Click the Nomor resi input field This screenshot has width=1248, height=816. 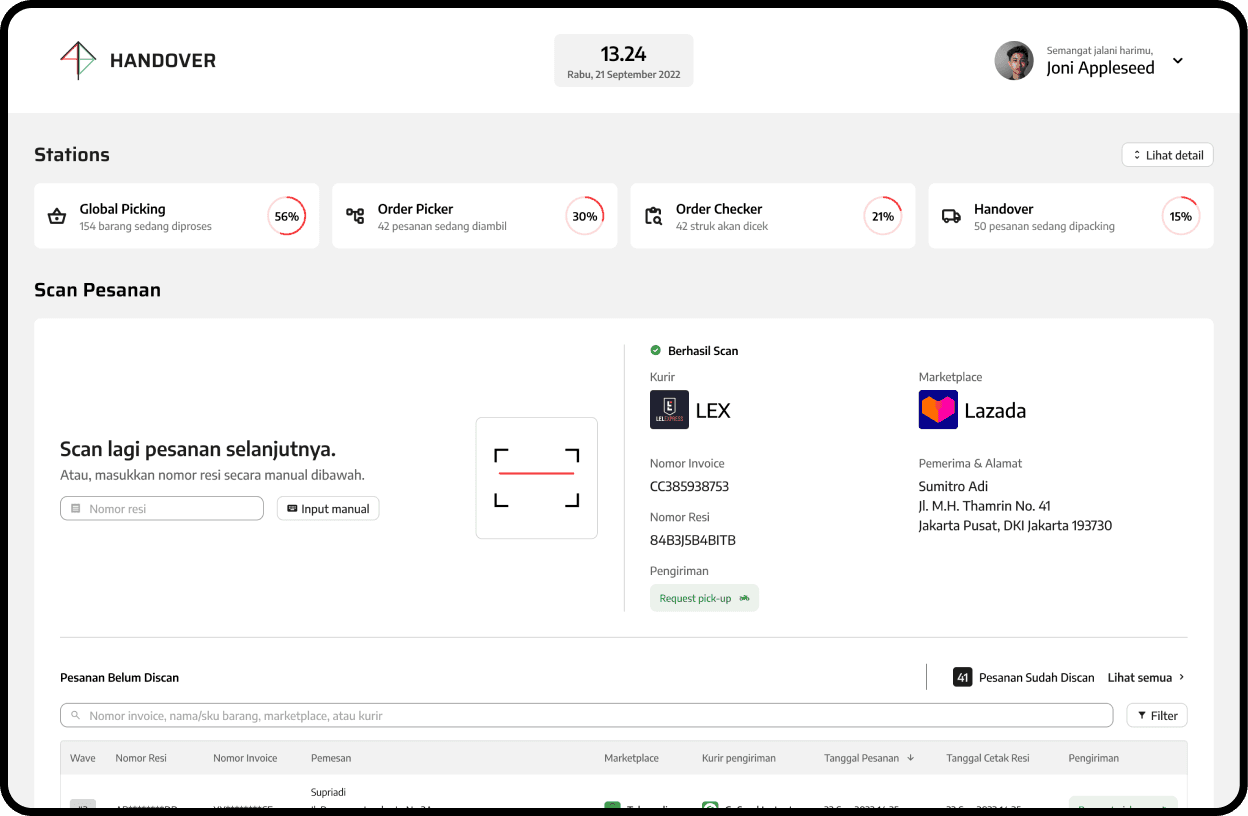pos(162,508)
